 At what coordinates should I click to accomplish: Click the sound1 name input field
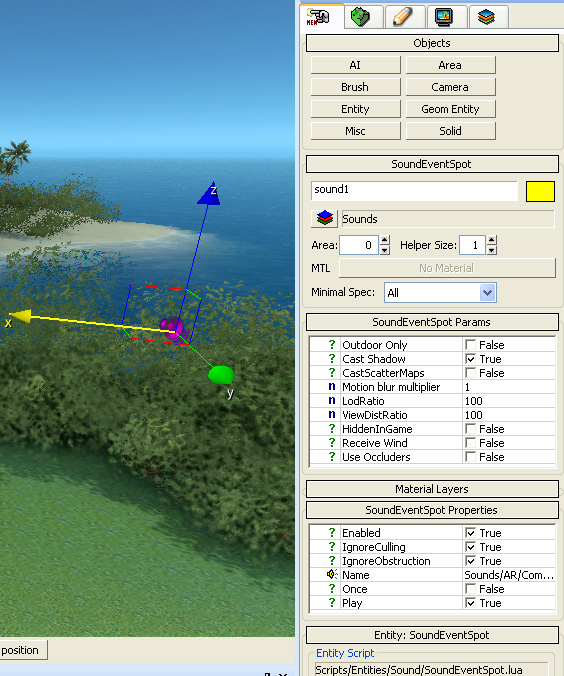click(x=414, y=191)
